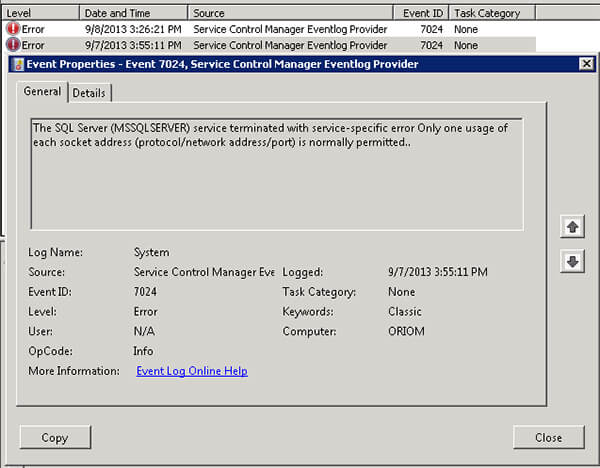This screenshot has height=468, width=600.
Task: Sort by the Event ID column header
Action: pos(420,13)
